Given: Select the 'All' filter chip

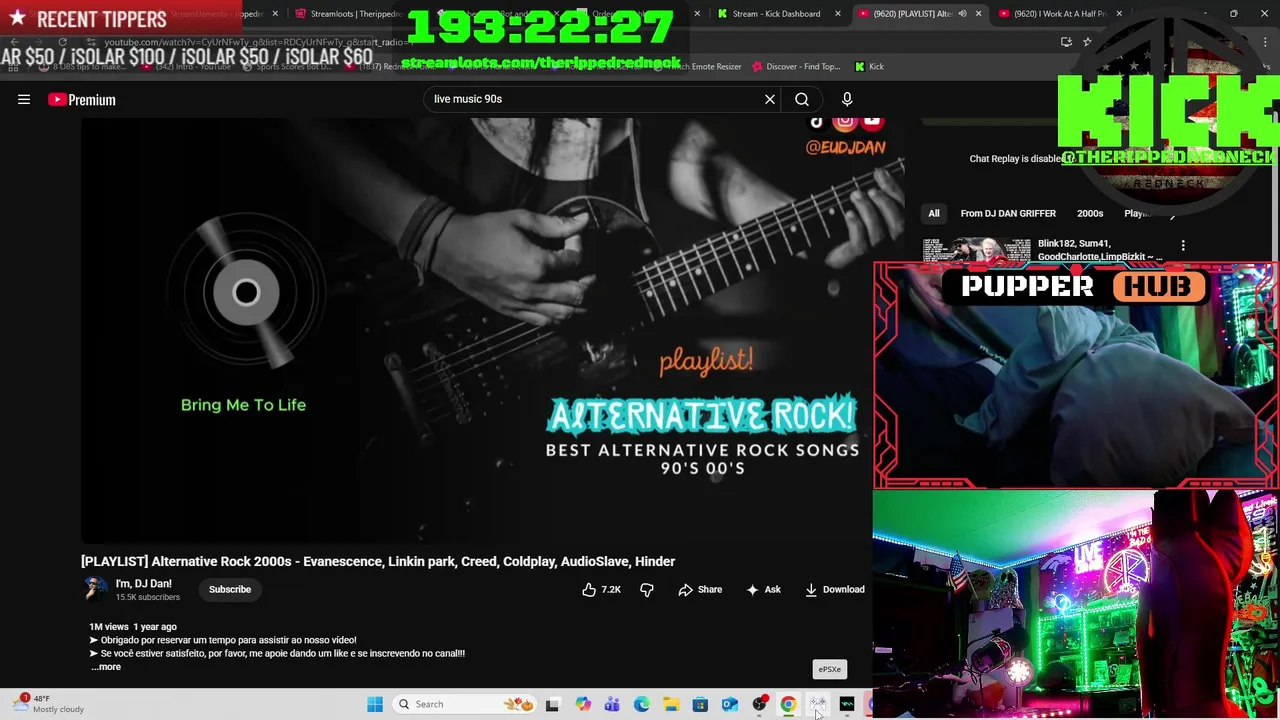Looking at the screenshot, I should [x=933, y=213].
